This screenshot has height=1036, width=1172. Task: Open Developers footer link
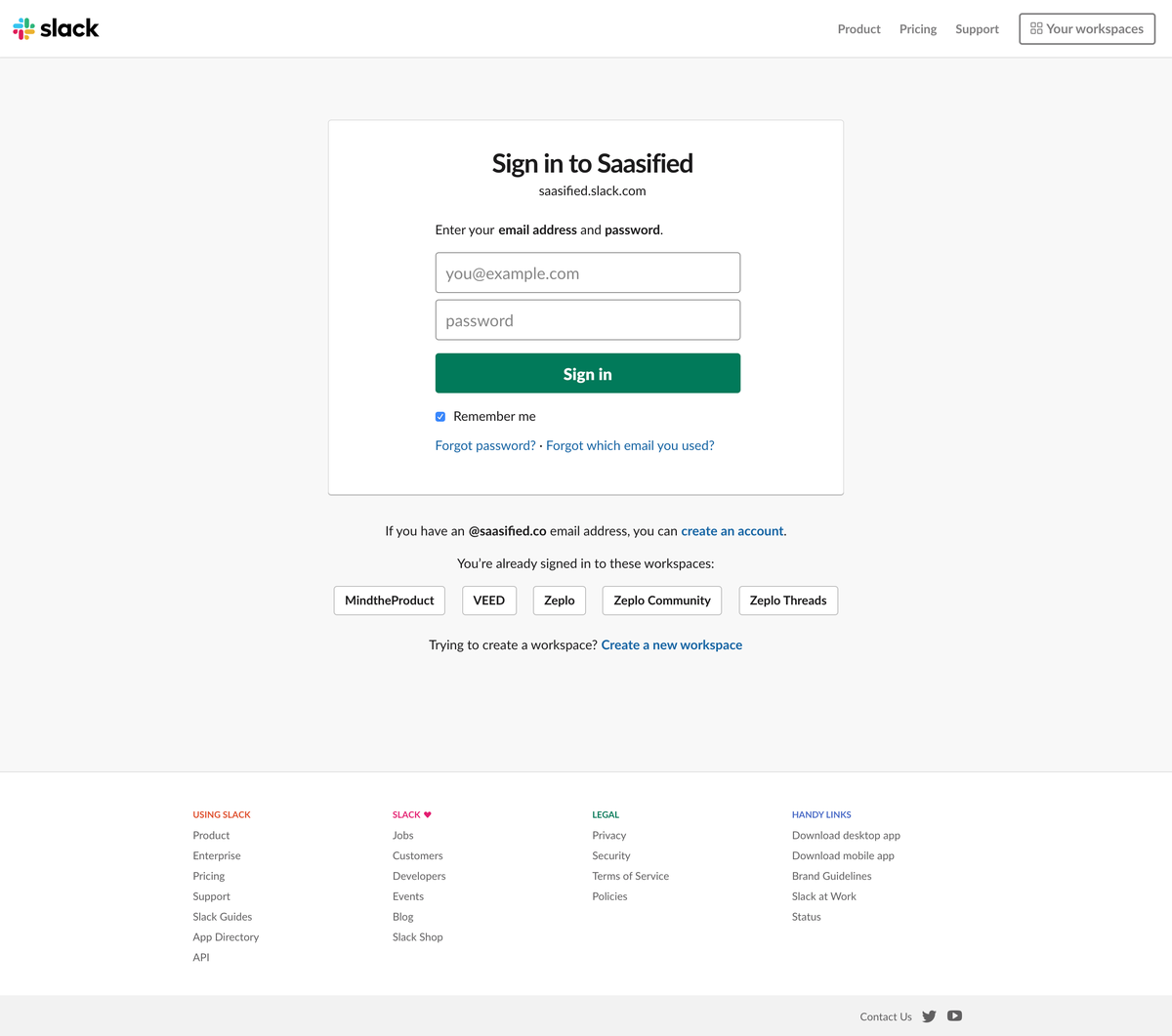coord(419,877)
